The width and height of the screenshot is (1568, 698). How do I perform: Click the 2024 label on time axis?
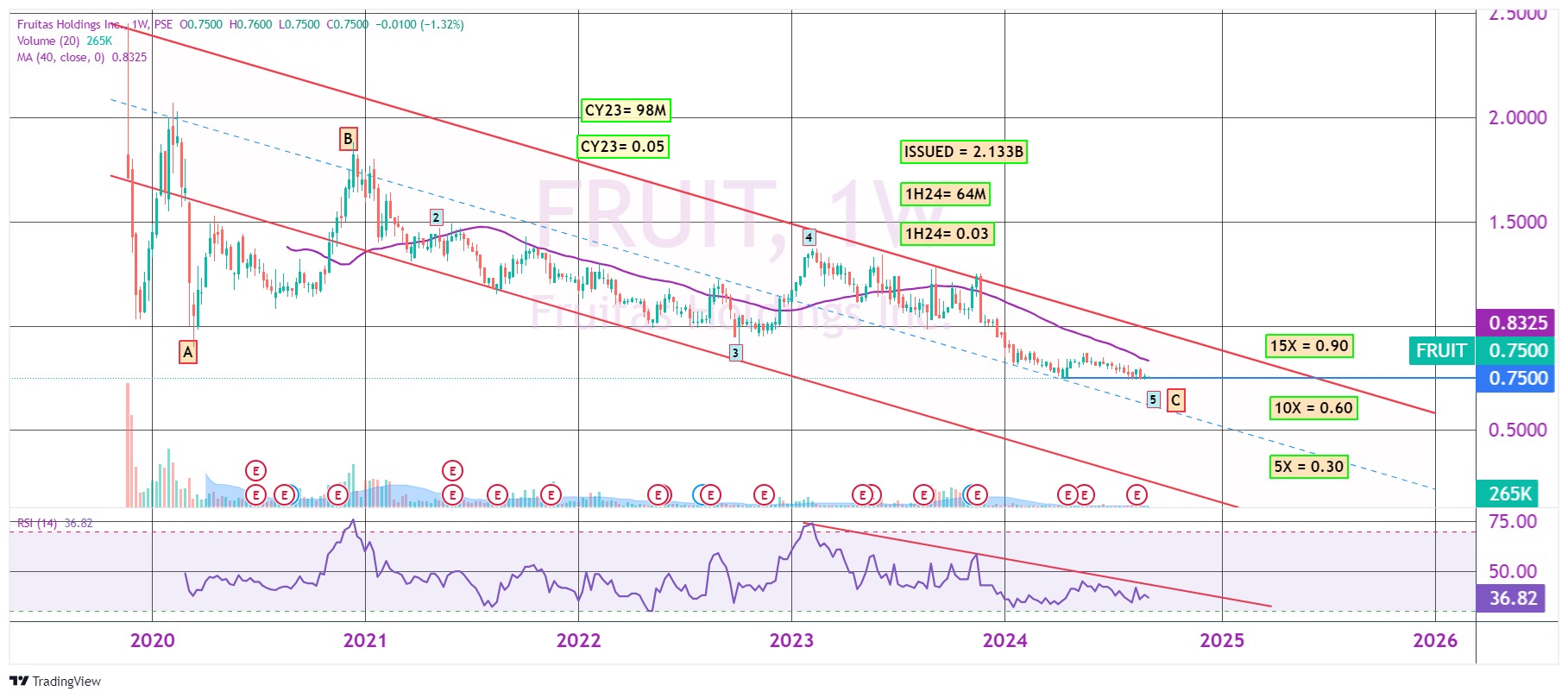pos(1004,640)
